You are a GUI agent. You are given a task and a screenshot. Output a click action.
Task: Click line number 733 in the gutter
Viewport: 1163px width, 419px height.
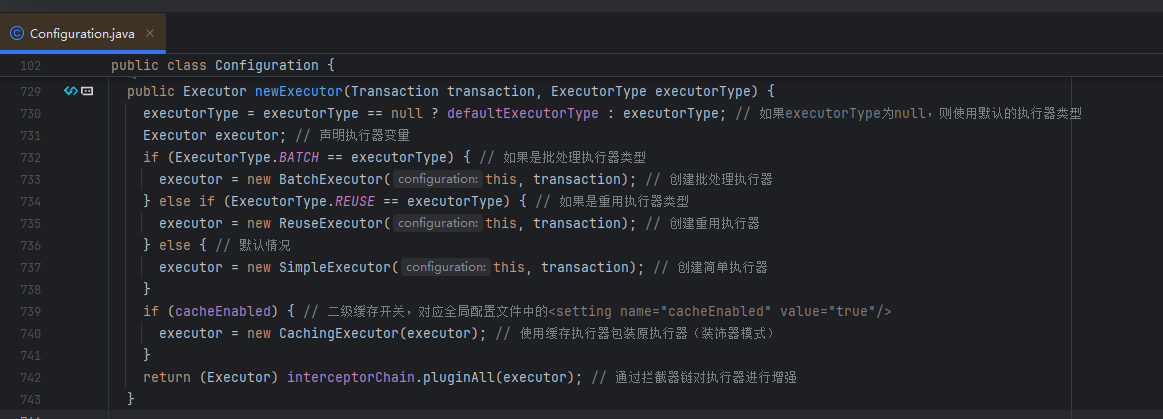tap(30, 179)
